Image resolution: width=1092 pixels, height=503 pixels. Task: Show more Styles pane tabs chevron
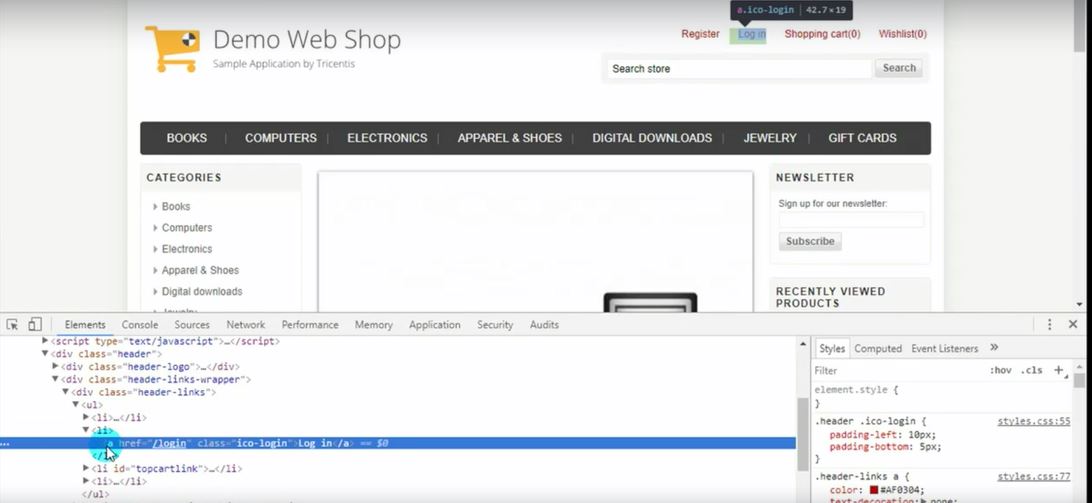[x=994, y=348]
